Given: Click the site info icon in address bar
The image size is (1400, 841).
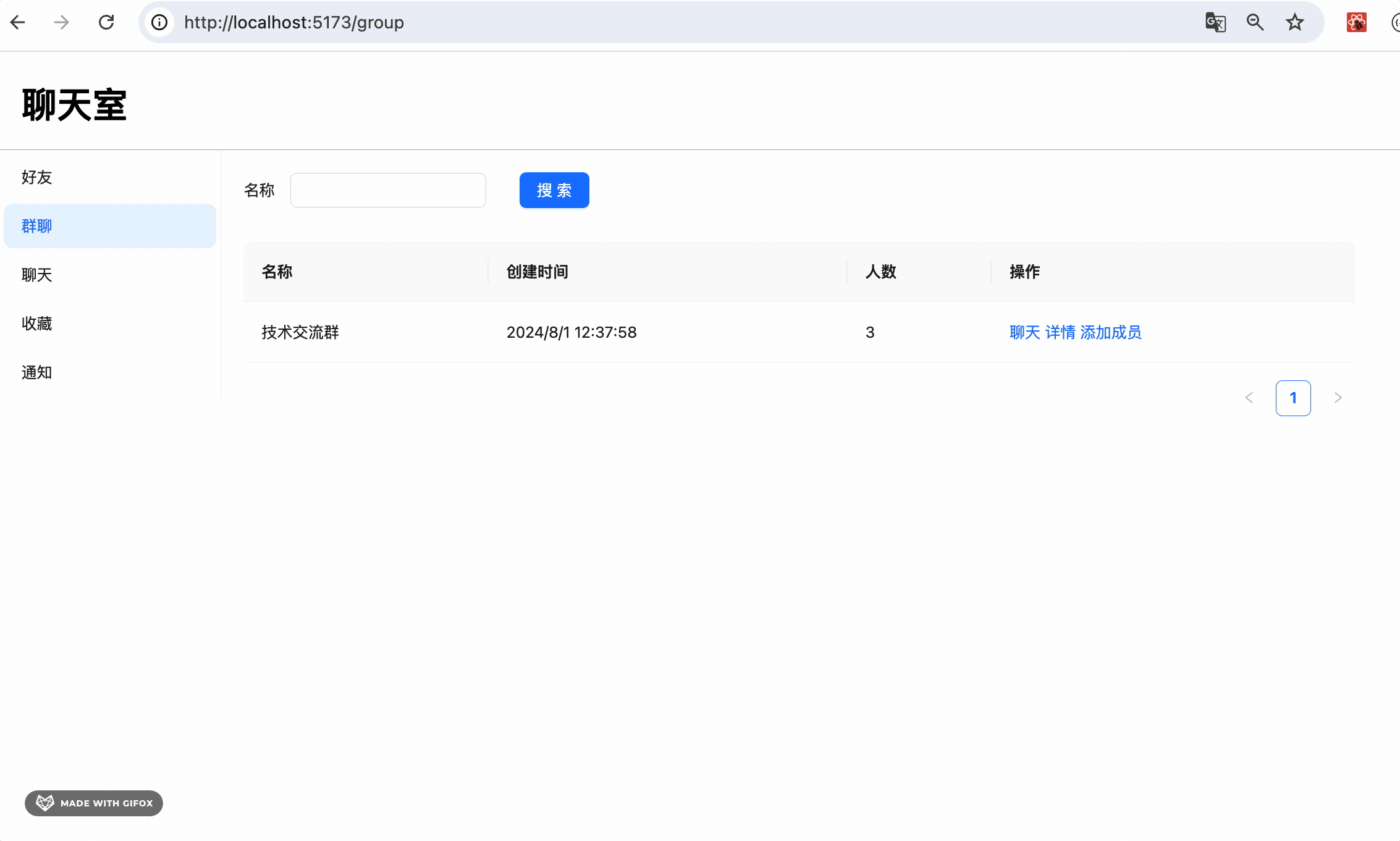Looking at the screenshot, I should (x=159, y=23).
